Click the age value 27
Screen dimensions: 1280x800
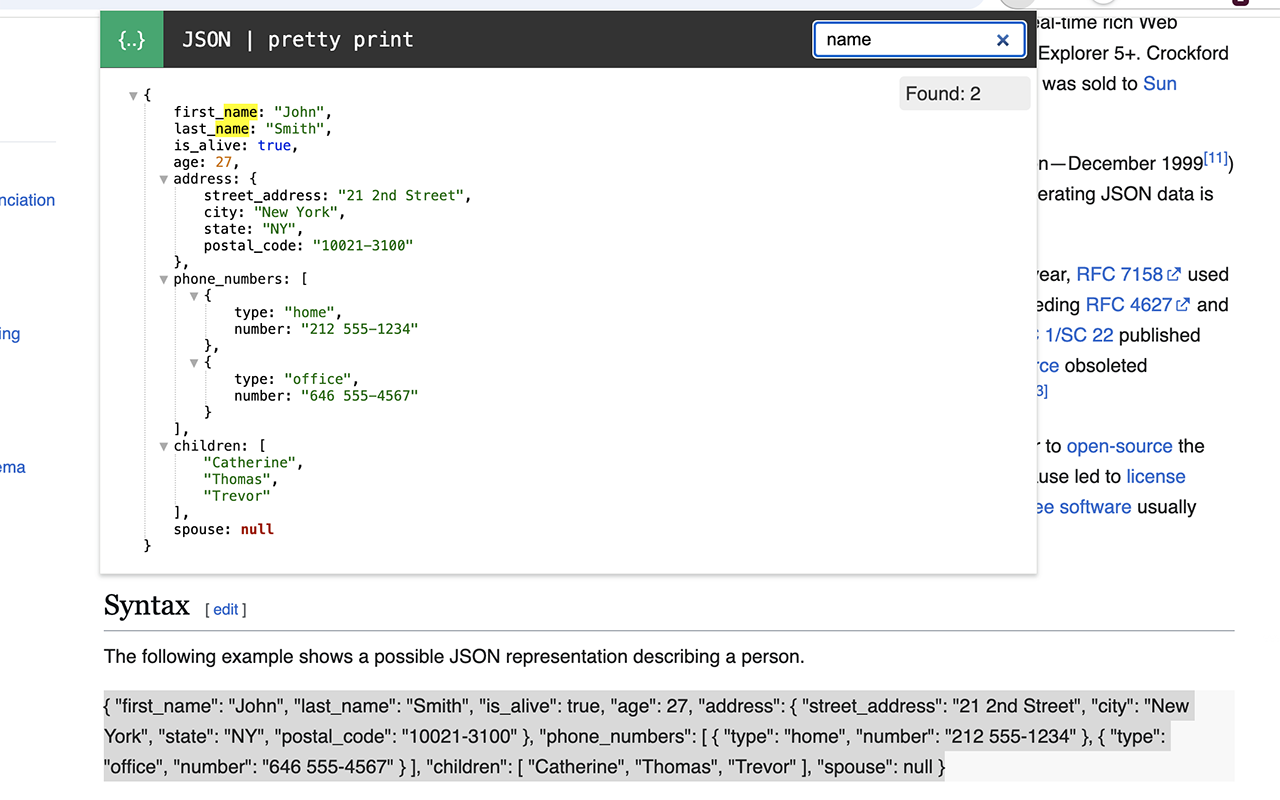(223, 162)
